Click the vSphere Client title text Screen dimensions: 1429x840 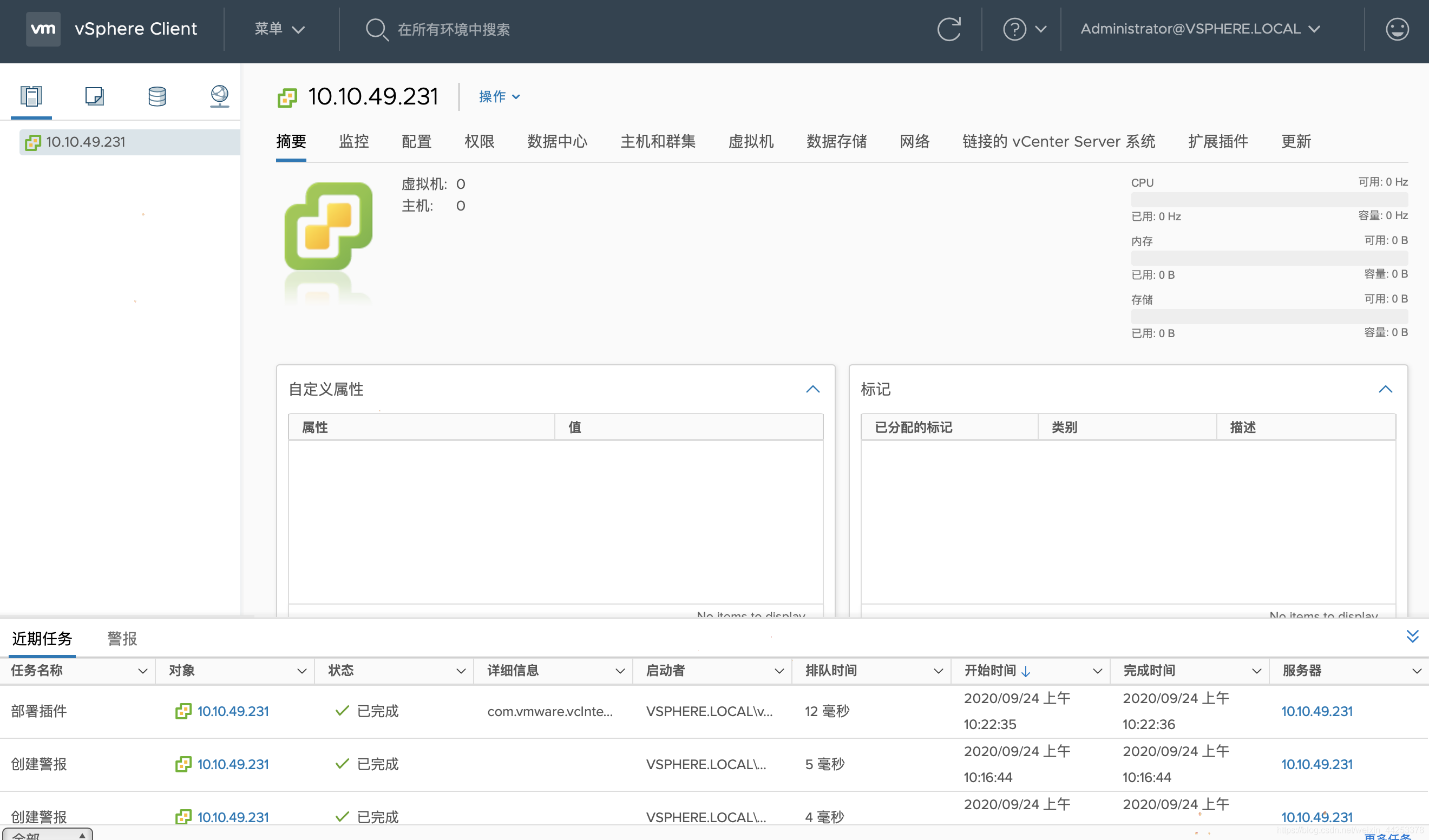click(x=135, y=29)
